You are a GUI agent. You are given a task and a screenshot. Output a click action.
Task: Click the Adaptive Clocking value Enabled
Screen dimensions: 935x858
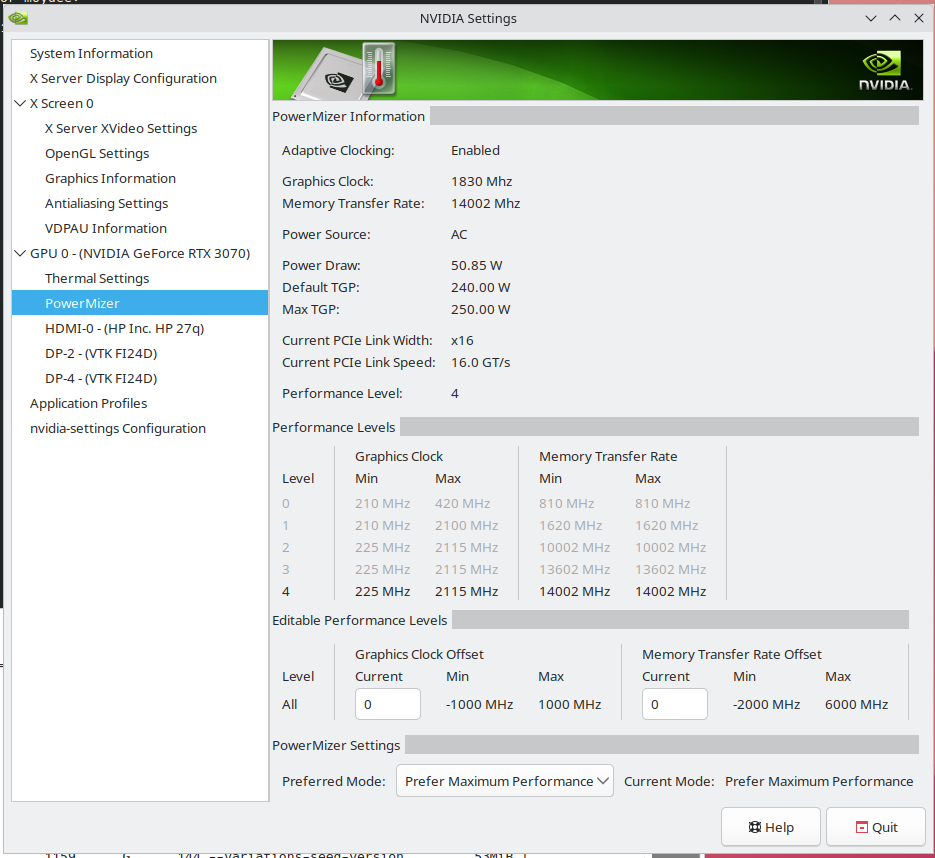pyautogui.click(x=475, y=150)
